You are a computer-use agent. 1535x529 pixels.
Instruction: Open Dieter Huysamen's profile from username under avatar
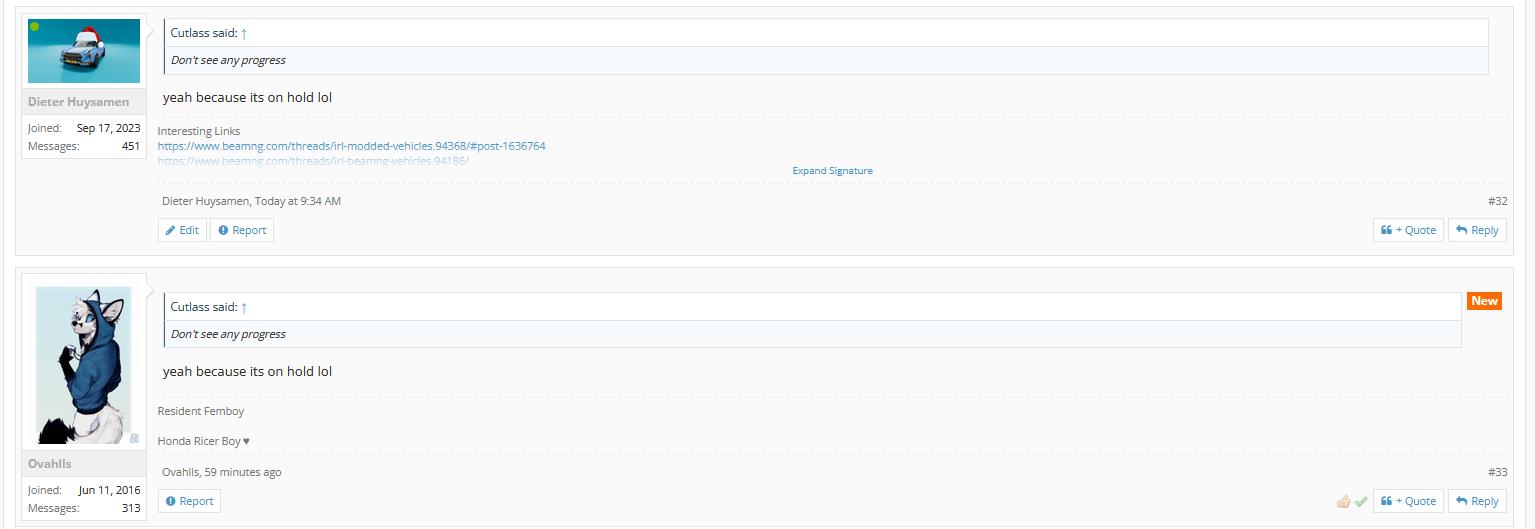[x=78, y=102]
